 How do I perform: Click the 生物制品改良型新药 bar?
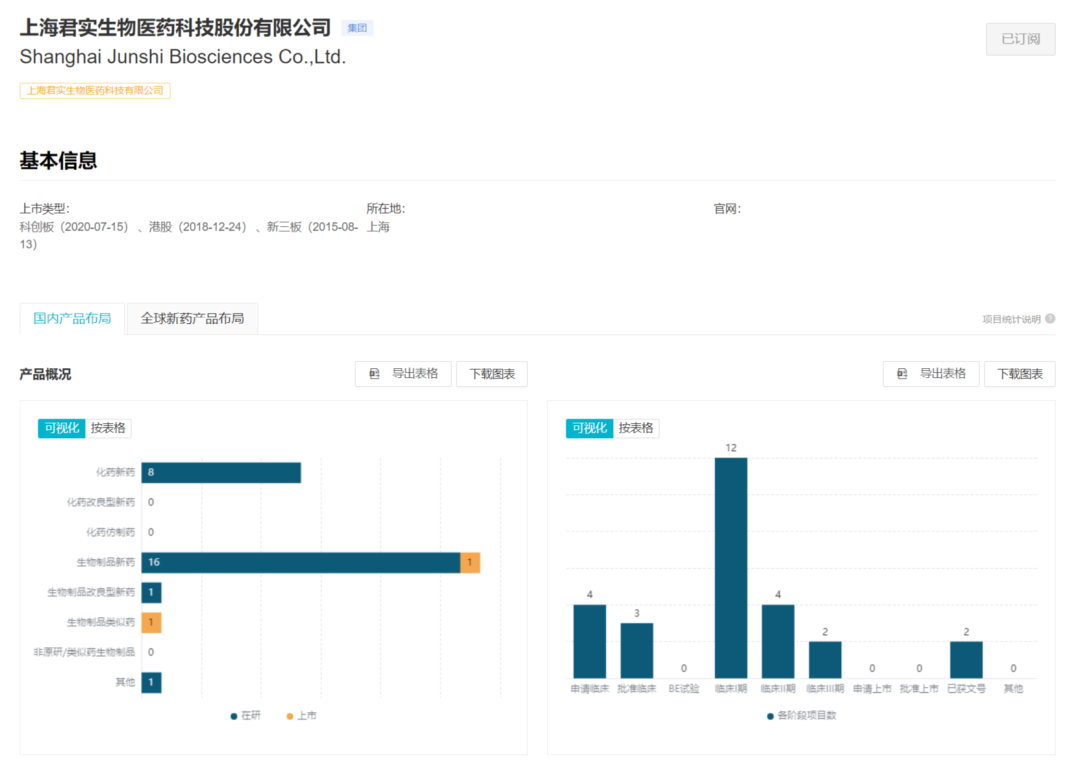pos(152,592)
